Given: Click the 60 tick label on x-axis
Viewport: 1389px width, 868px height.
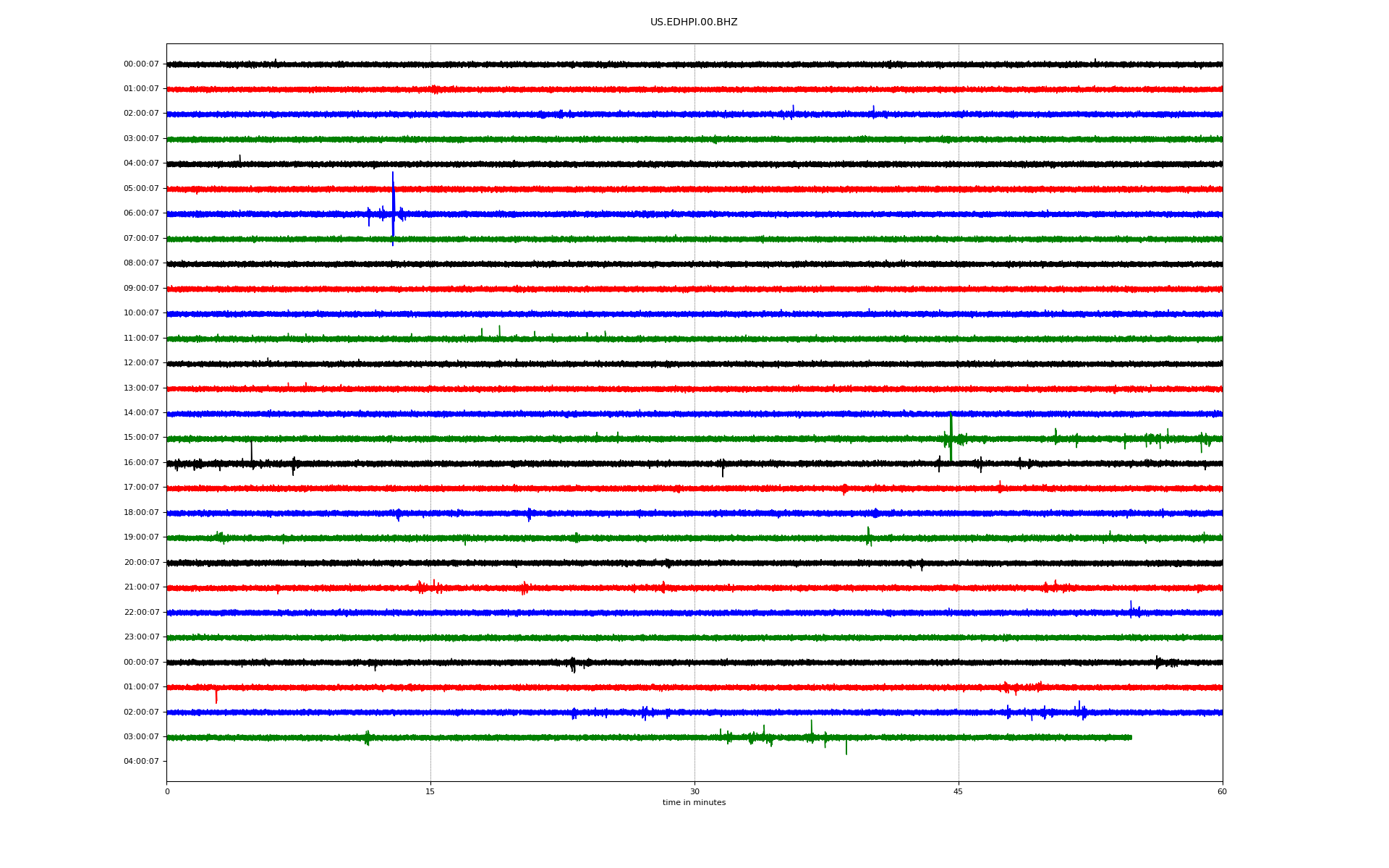Looking at the screenshot, I should pyautogui.click(x=1221, y=791).
